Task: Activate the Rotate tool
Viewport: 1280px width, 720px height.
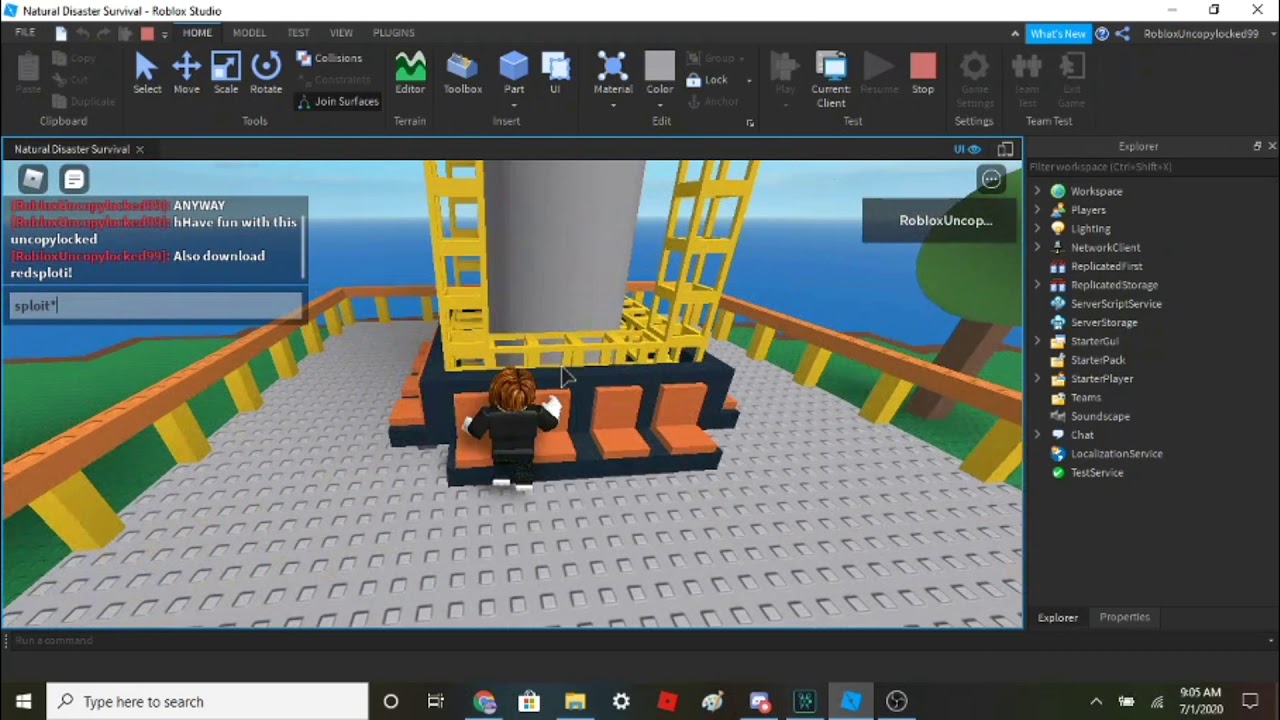Action: click(x=266, y=74)
